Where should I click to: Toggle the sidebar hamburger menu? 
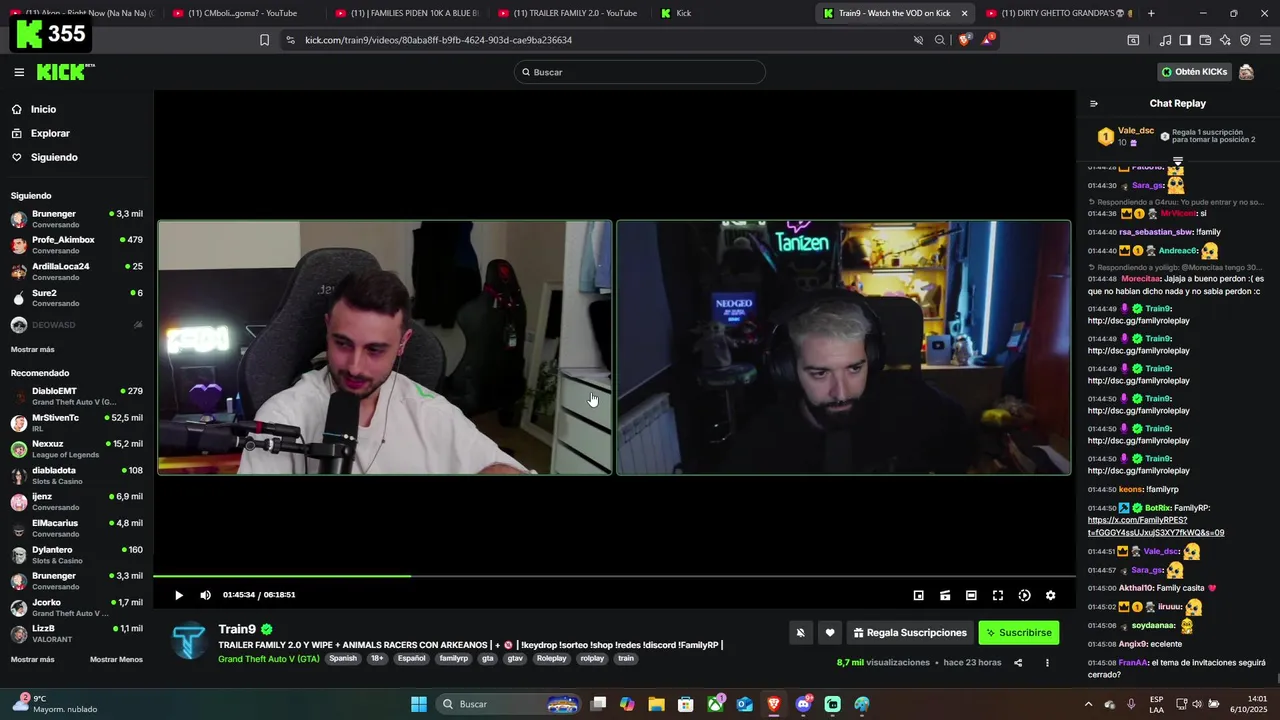point(19,72)
